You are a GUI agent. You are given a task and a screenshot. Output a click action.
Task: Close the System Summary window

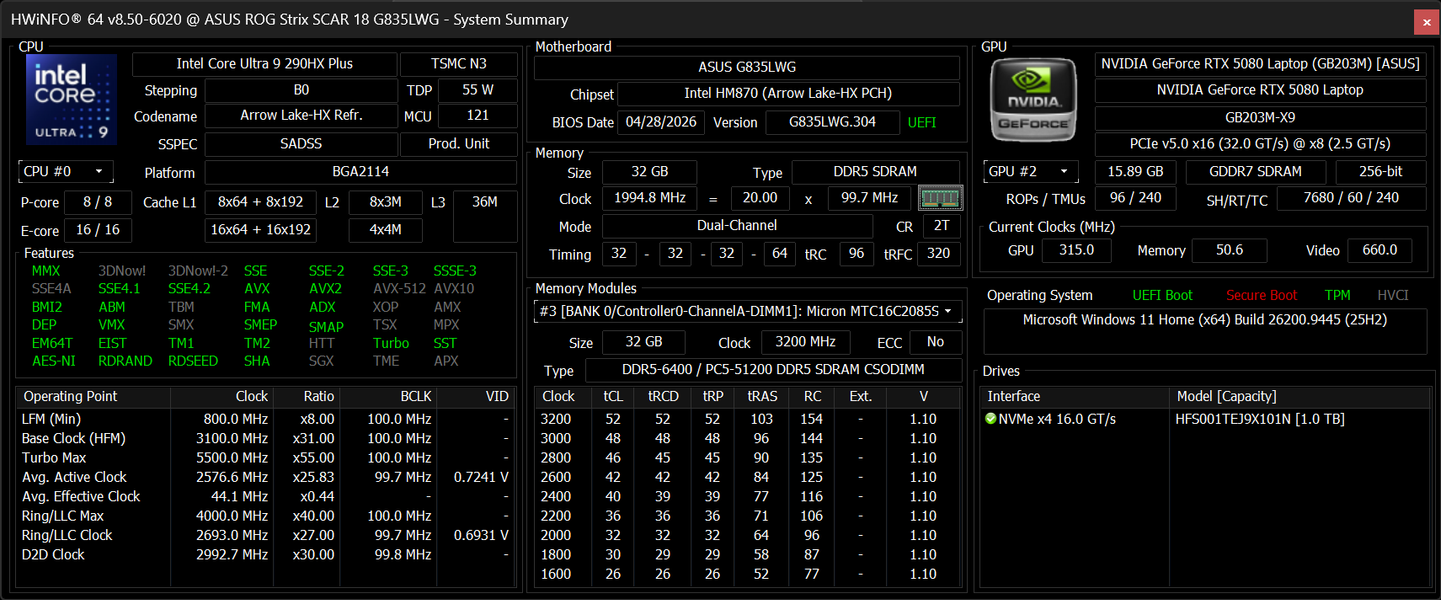click(x=1425, y=21)
